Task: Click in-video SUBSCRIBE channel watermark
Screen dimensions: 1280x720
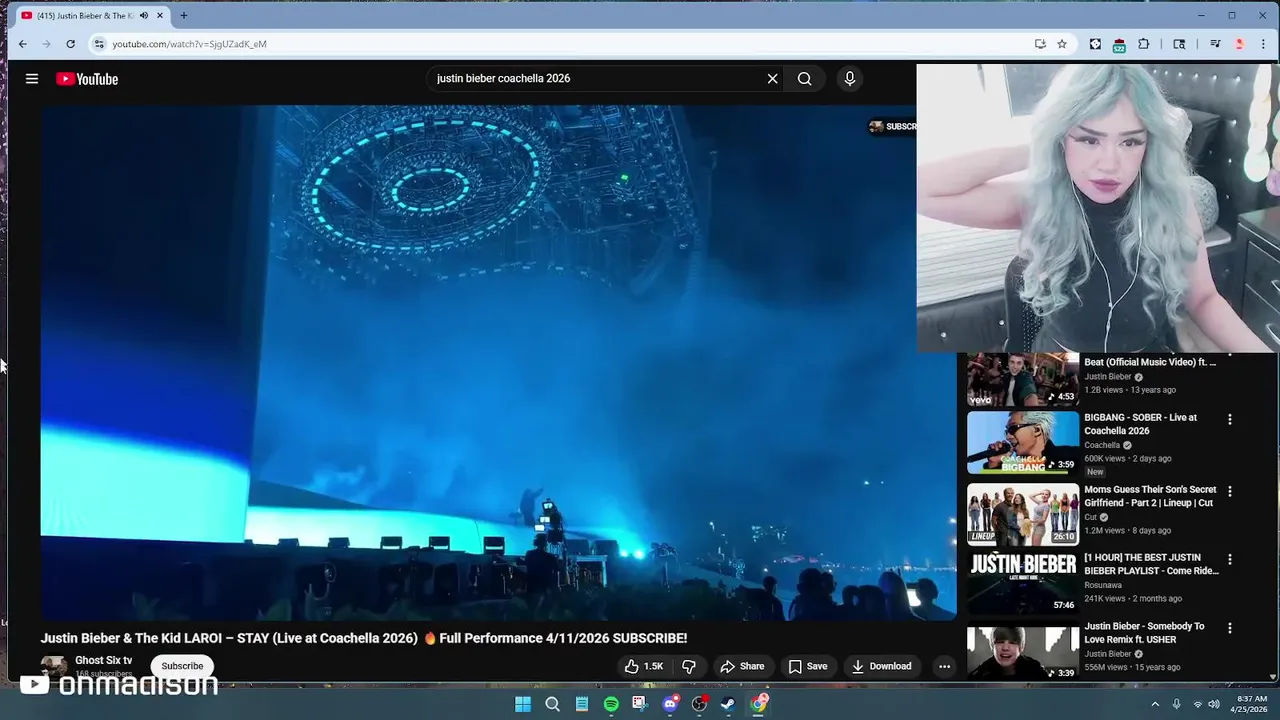Action: click(892, 126)
